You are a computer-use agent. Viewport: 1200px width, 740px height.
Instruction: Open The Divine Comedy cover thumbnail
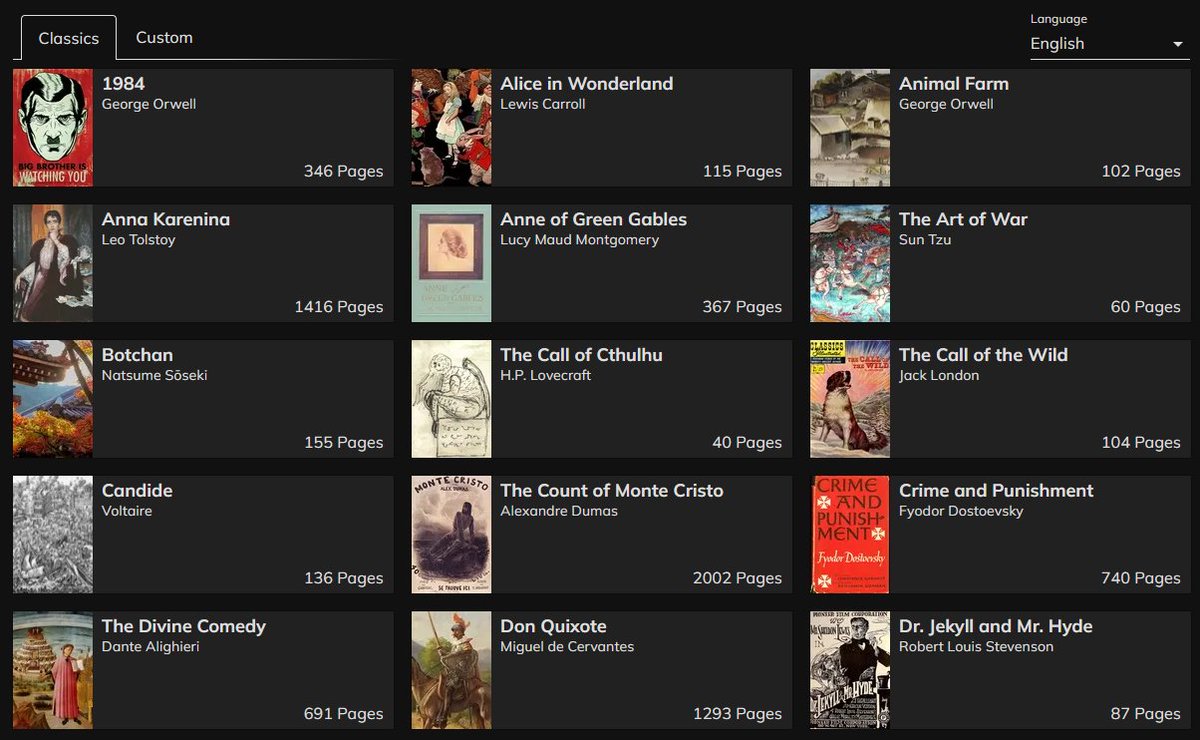(x=53, y=670)
